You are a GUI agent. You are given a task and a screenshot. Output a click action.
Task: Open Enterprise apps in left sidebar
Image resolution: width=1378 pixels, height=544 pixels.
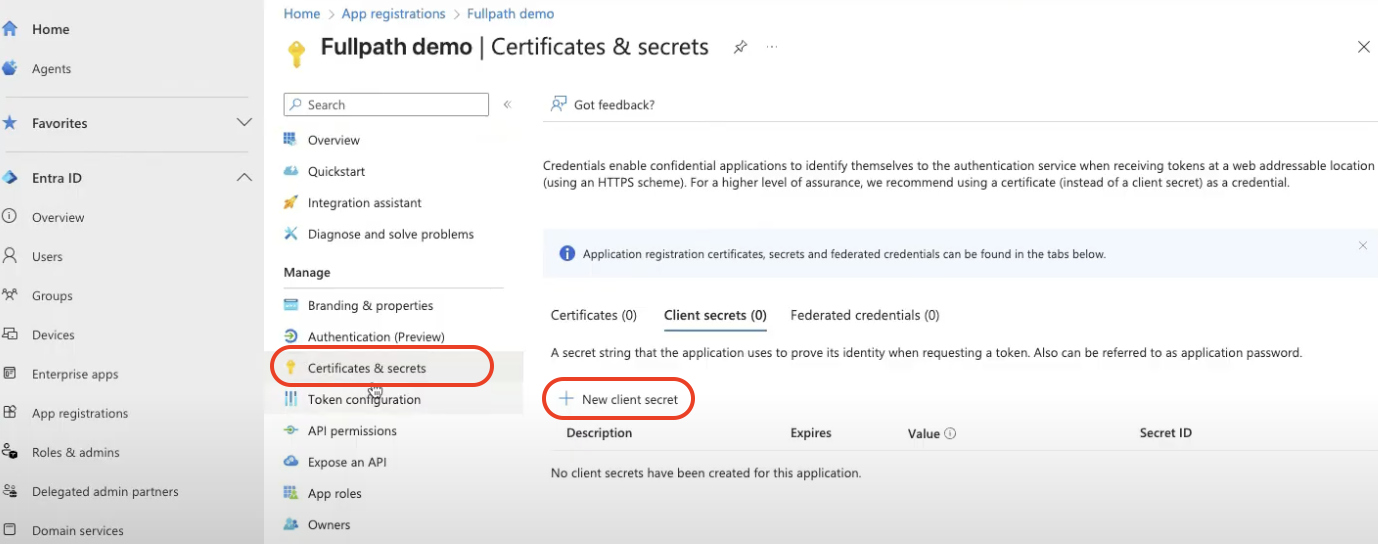click(x=74, y=374)
